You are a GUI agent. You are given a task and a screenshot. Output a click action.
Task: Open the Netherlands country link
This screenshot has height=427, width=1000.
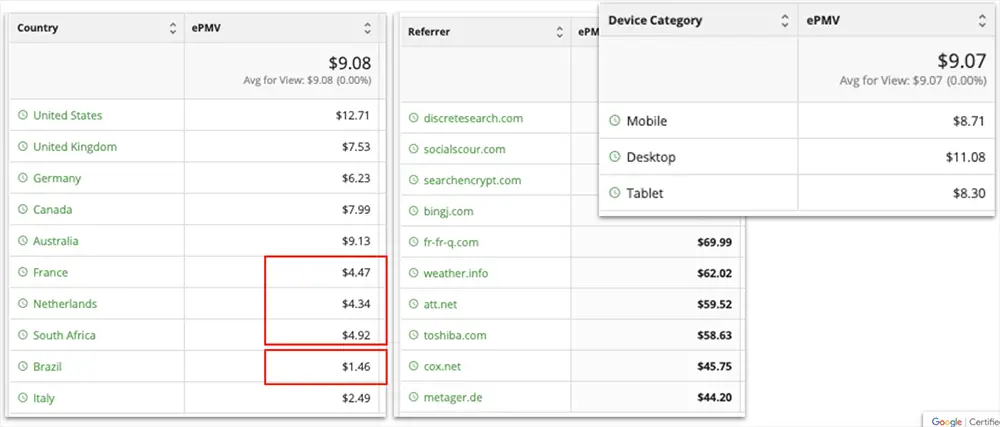click(65, 303)
